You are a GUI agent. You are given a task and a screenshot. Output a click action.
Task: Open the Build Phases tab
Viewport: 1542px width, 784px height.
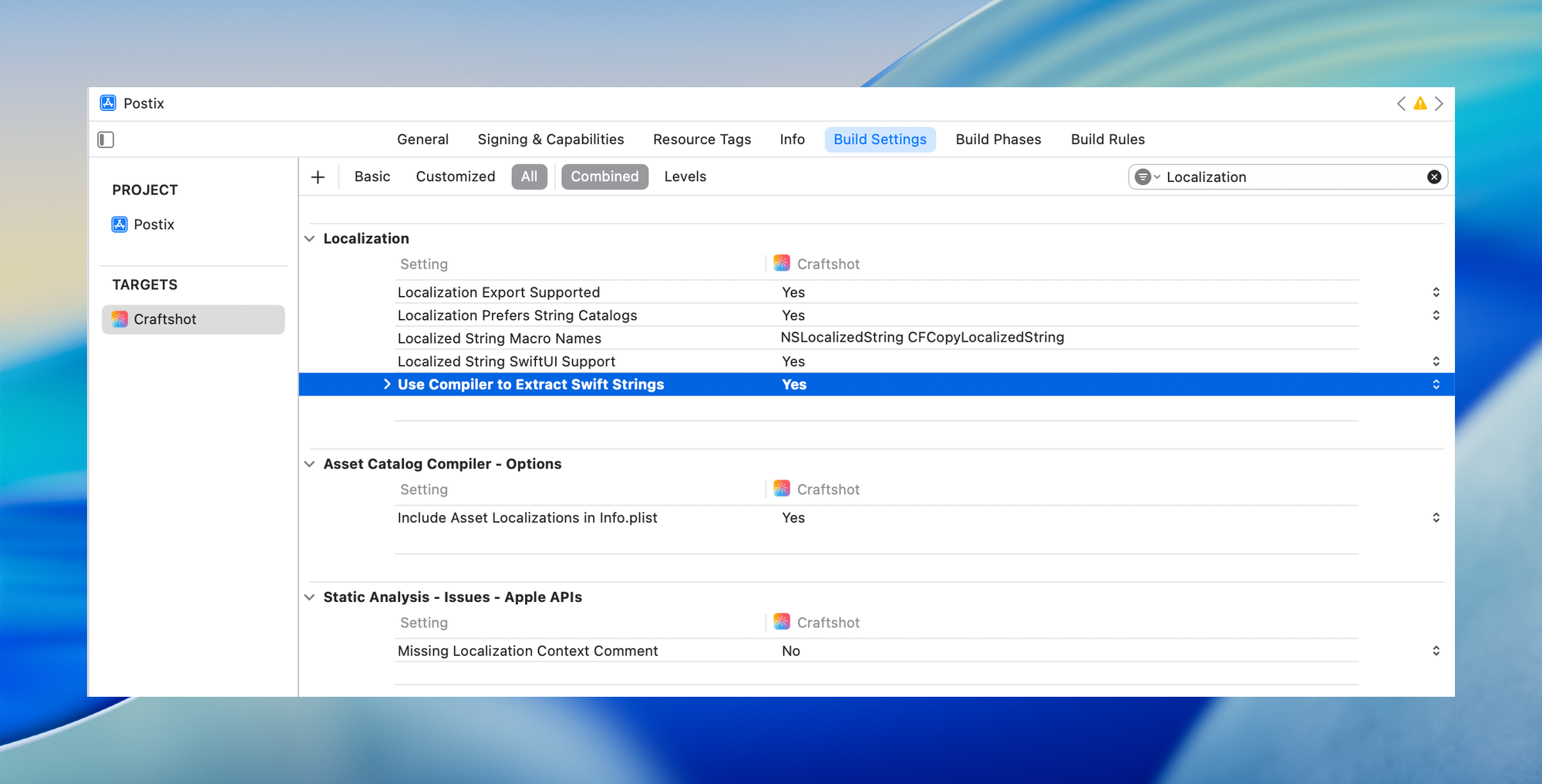pyautogui.click(x=998, y=140)
